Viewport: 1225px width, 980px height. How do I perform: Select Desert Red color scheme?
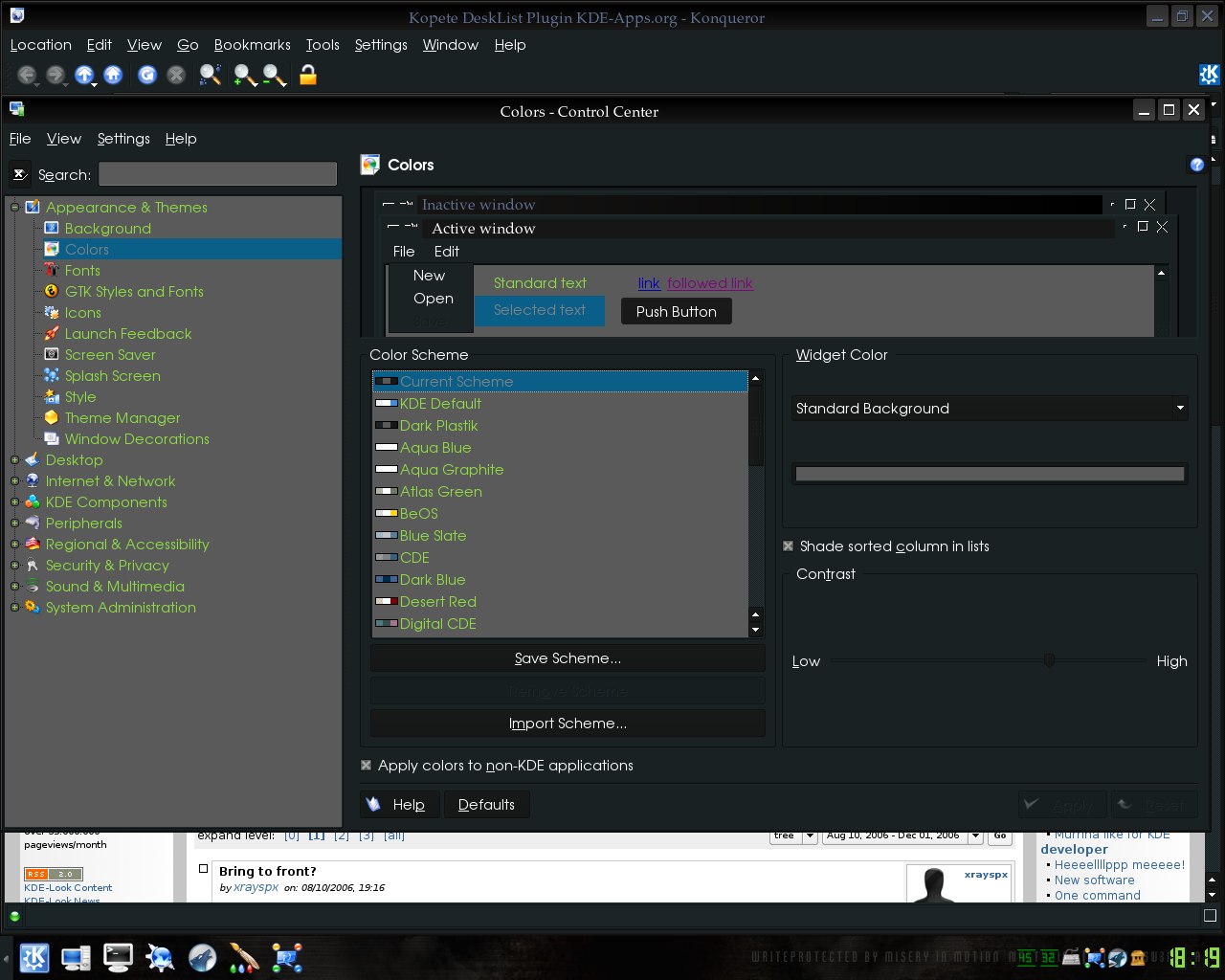pyautogui.click(x=560, y=602)
